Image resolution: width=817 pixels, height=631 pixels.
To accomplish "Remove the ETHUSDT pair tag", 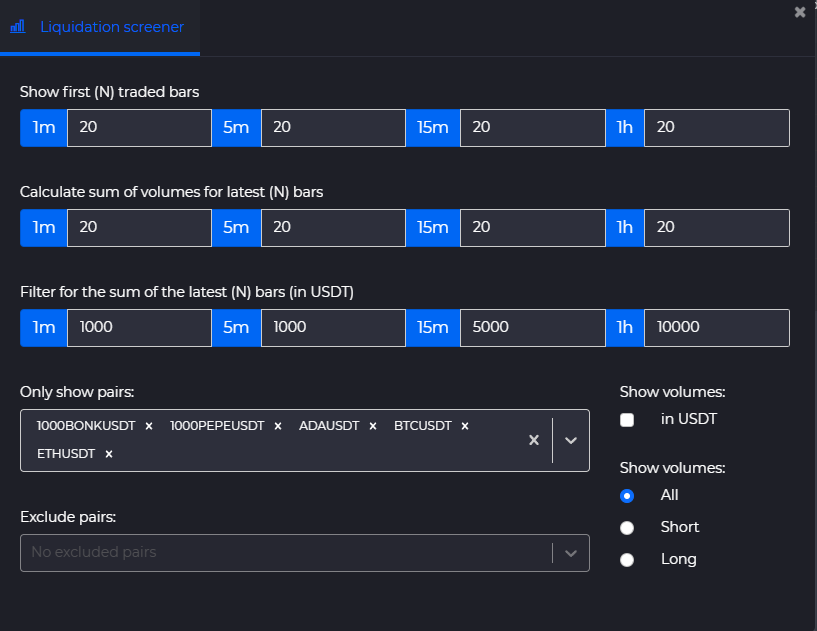I will [109, 454].
